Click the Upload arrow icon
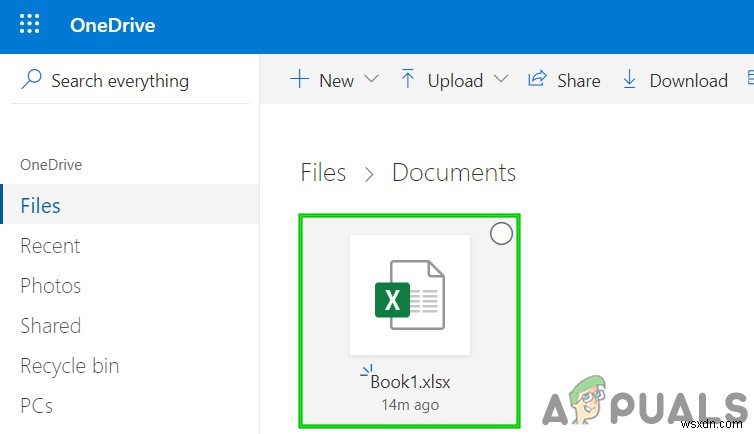 tap(408, 79)
